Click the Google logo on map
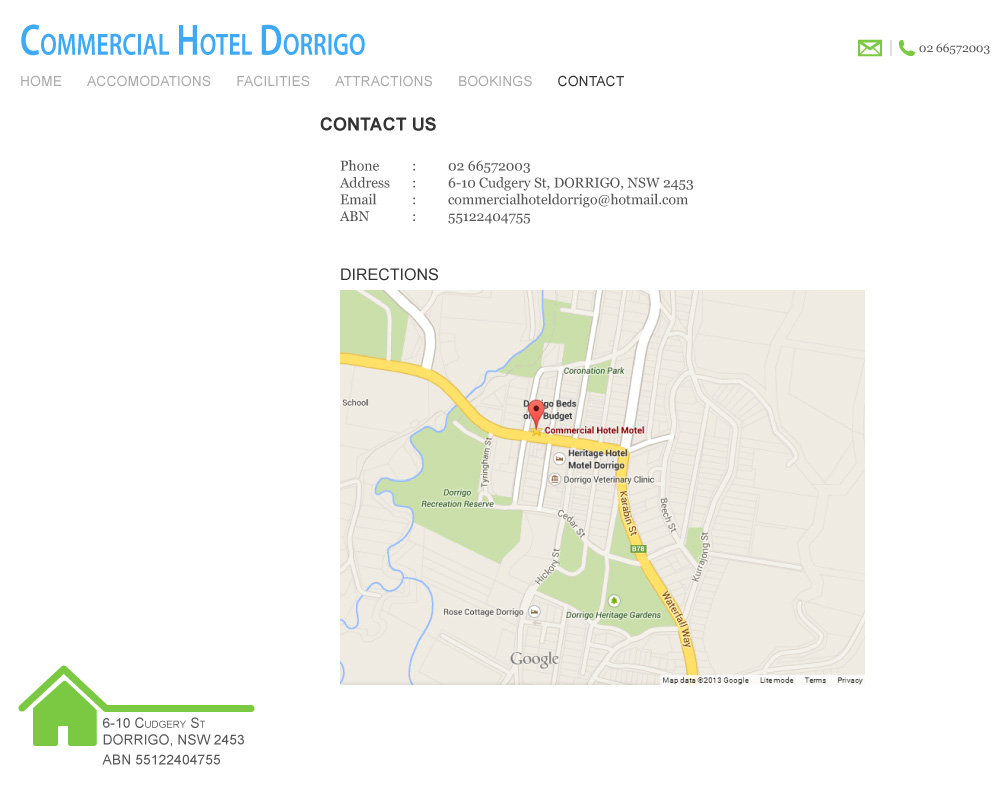The width and height of the screenshot is (1000, 800). coord(534,659)
